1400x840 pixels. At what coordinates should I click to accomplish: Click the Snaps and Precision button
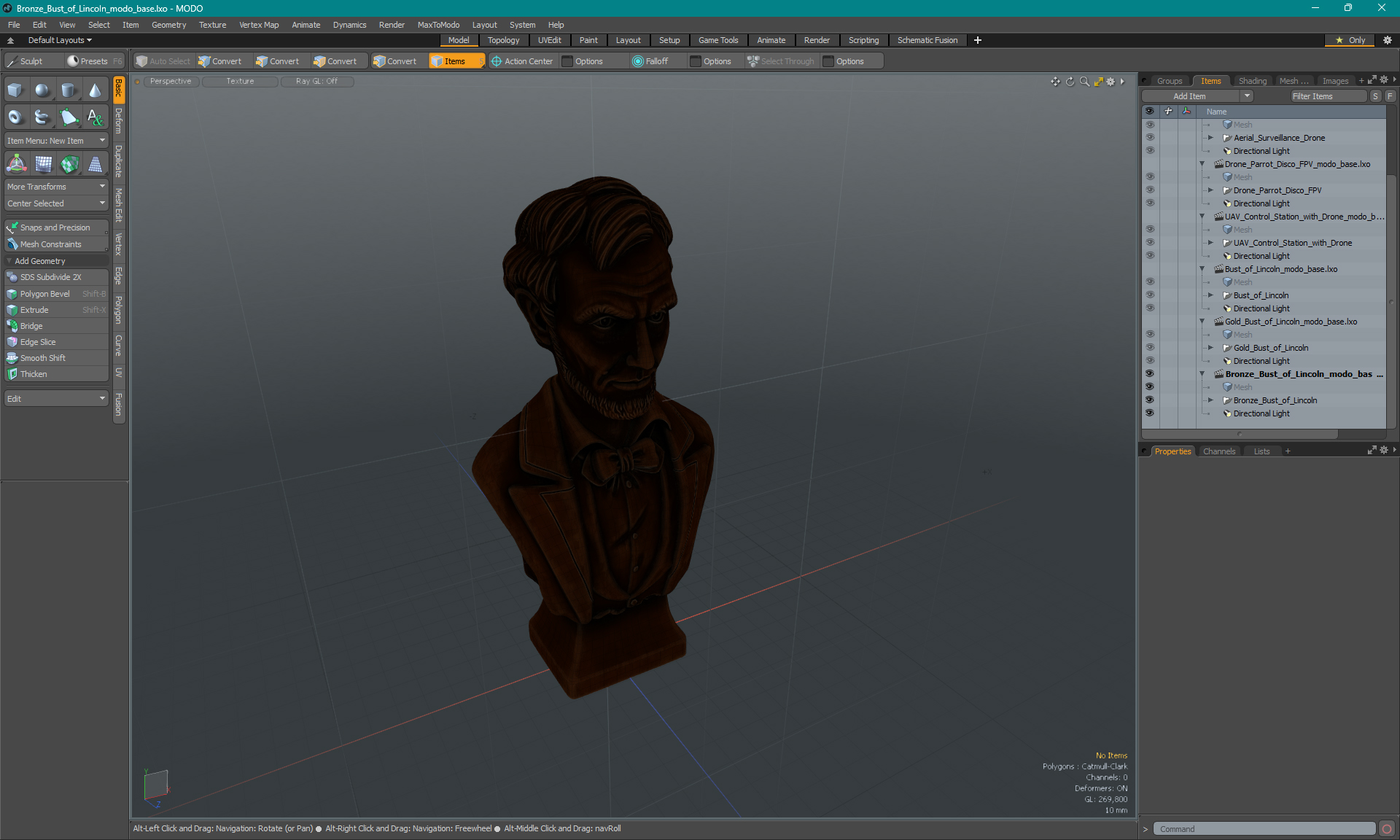[x=56, y=227]
